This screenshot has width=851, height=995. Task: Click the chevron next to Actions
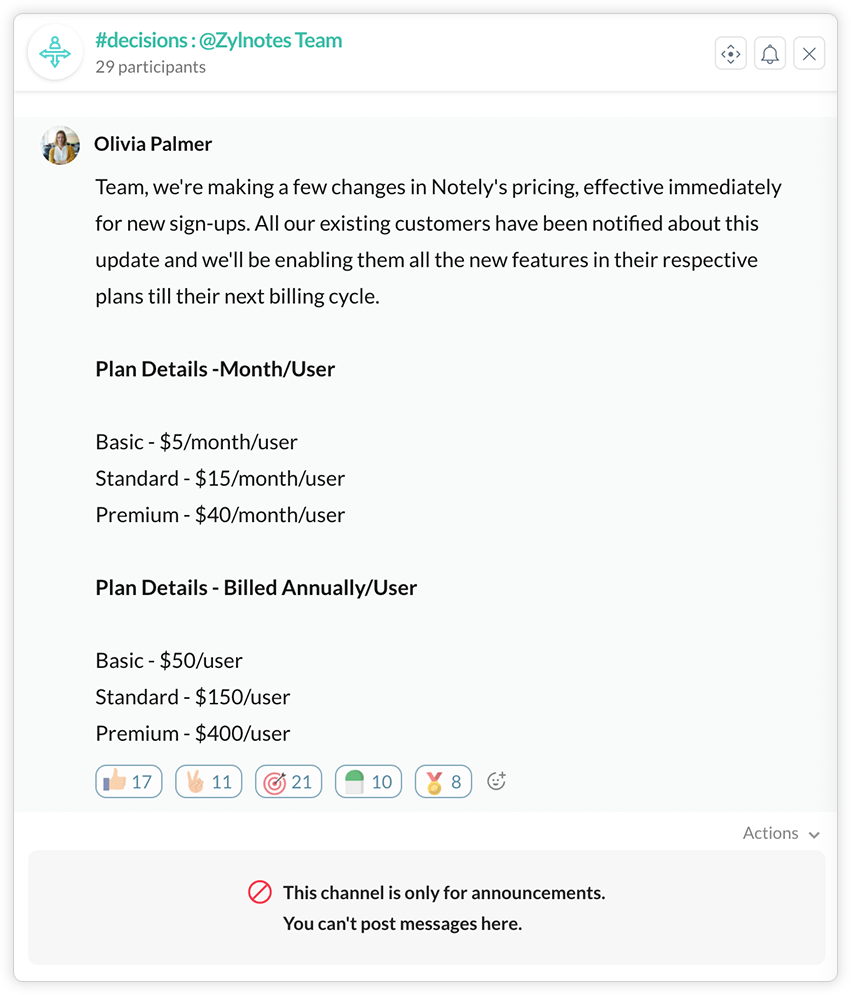click(814, 835)
